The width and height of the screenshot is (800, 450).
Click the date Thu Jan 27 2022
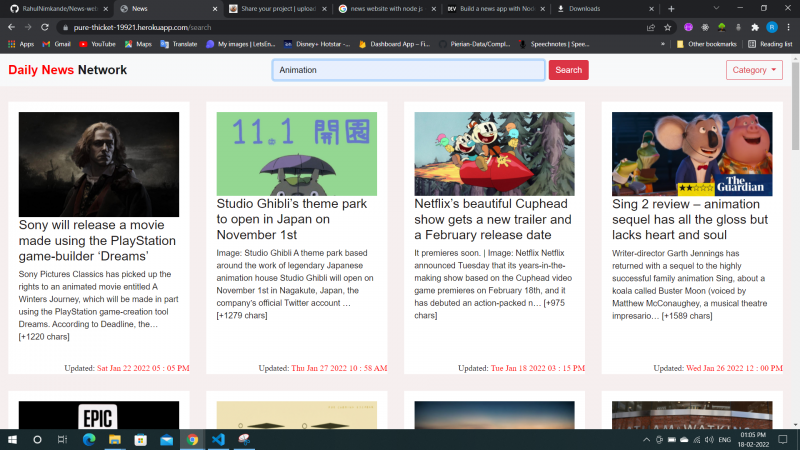339,368
